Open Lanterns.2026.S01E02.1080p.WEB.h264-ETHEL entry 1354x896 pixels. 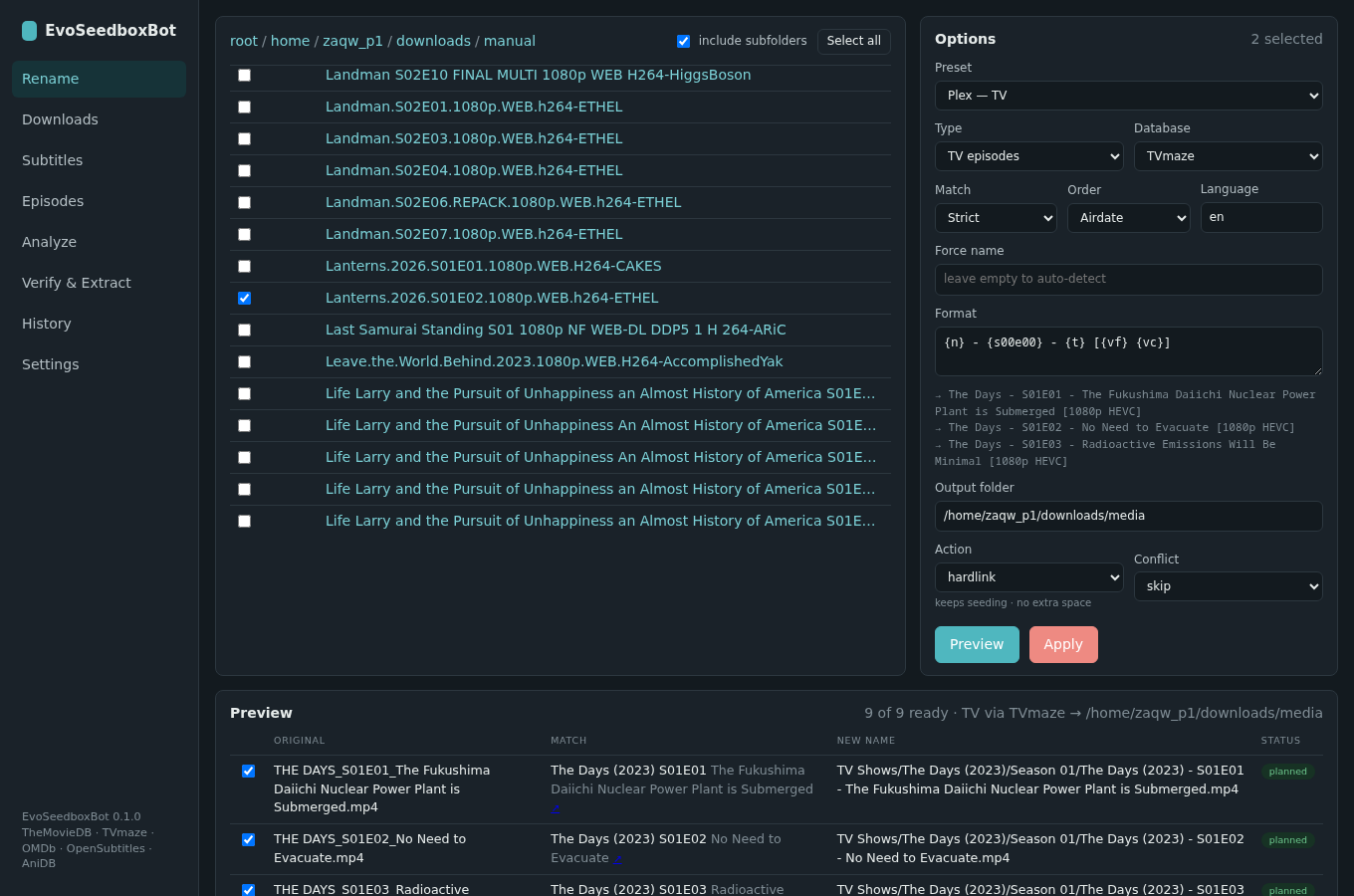click(x=492, y=298)
